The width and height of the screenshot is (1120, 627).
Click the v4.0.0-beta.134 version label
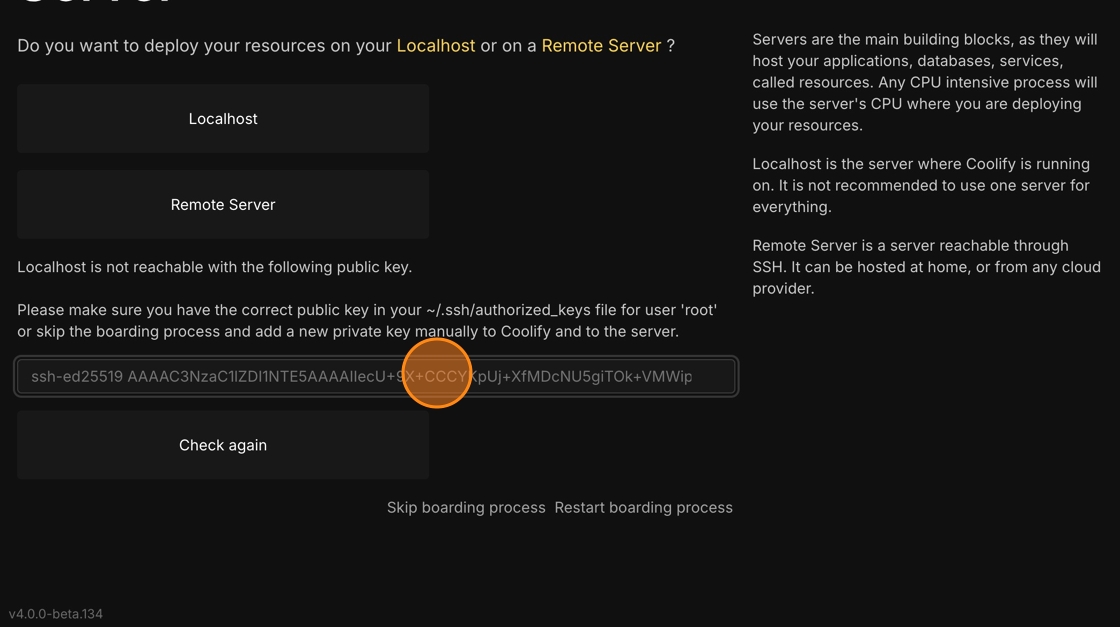click(x=56, y=614)
